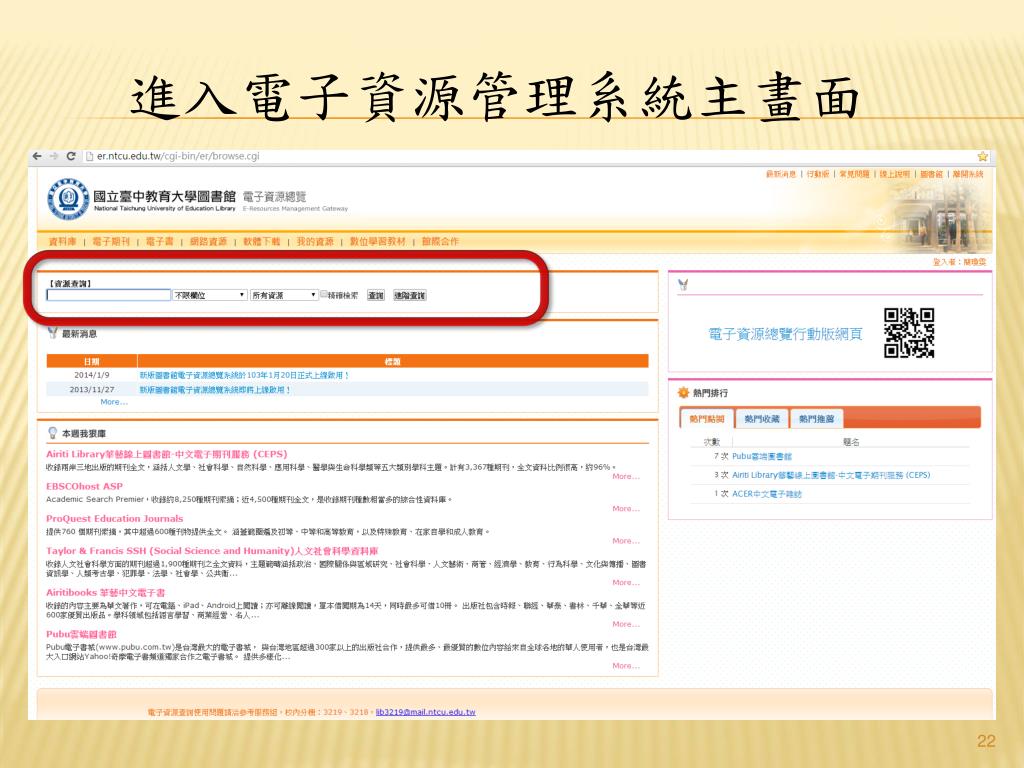Click More under the news table
The width and height of the screenshot is (1024, 768).
(114, 402)
